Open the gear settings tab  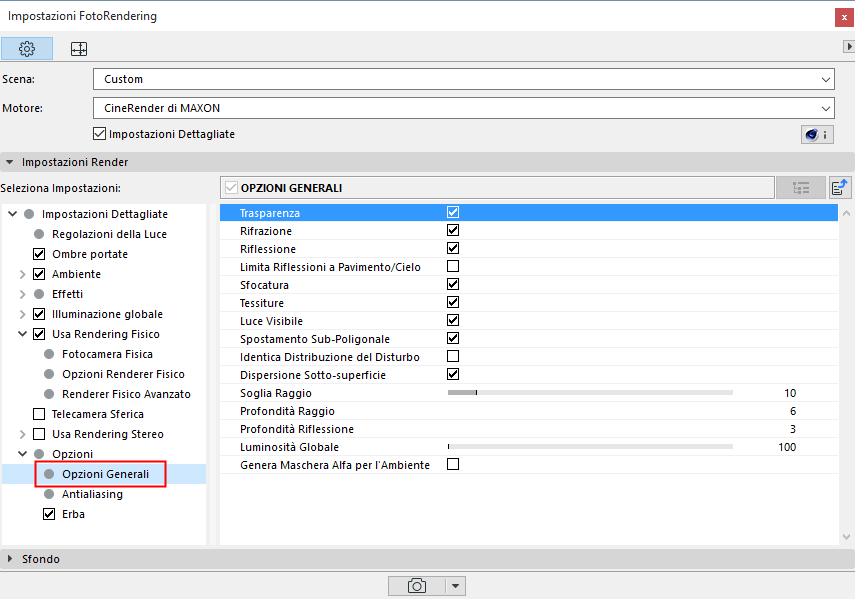pyautogui.click(x=27, y=49)
